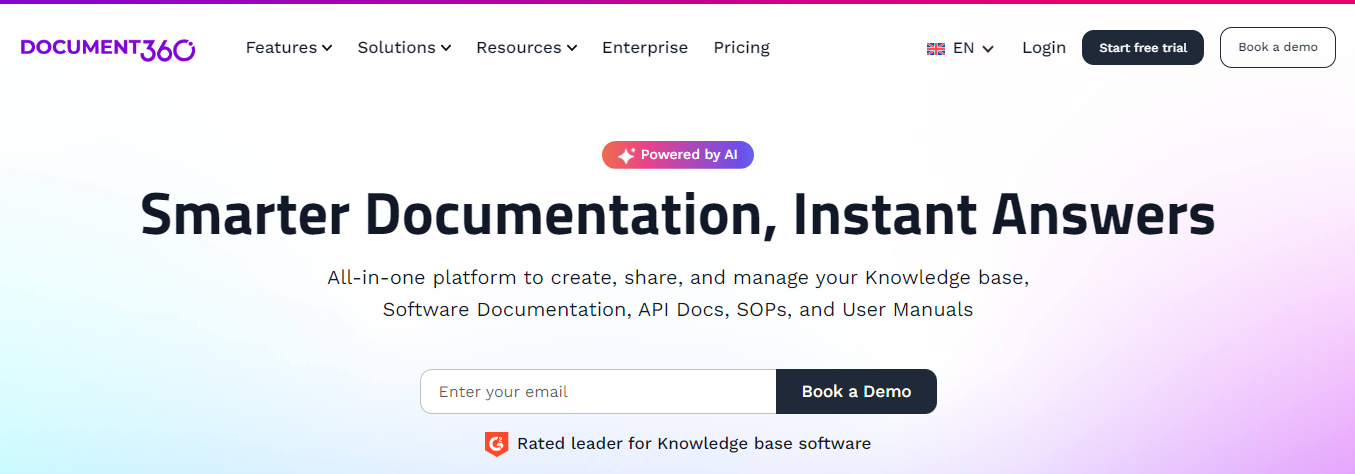The image size is (1355, 474).
Task: Click Start free trial button
Action: pos(1143,48)
